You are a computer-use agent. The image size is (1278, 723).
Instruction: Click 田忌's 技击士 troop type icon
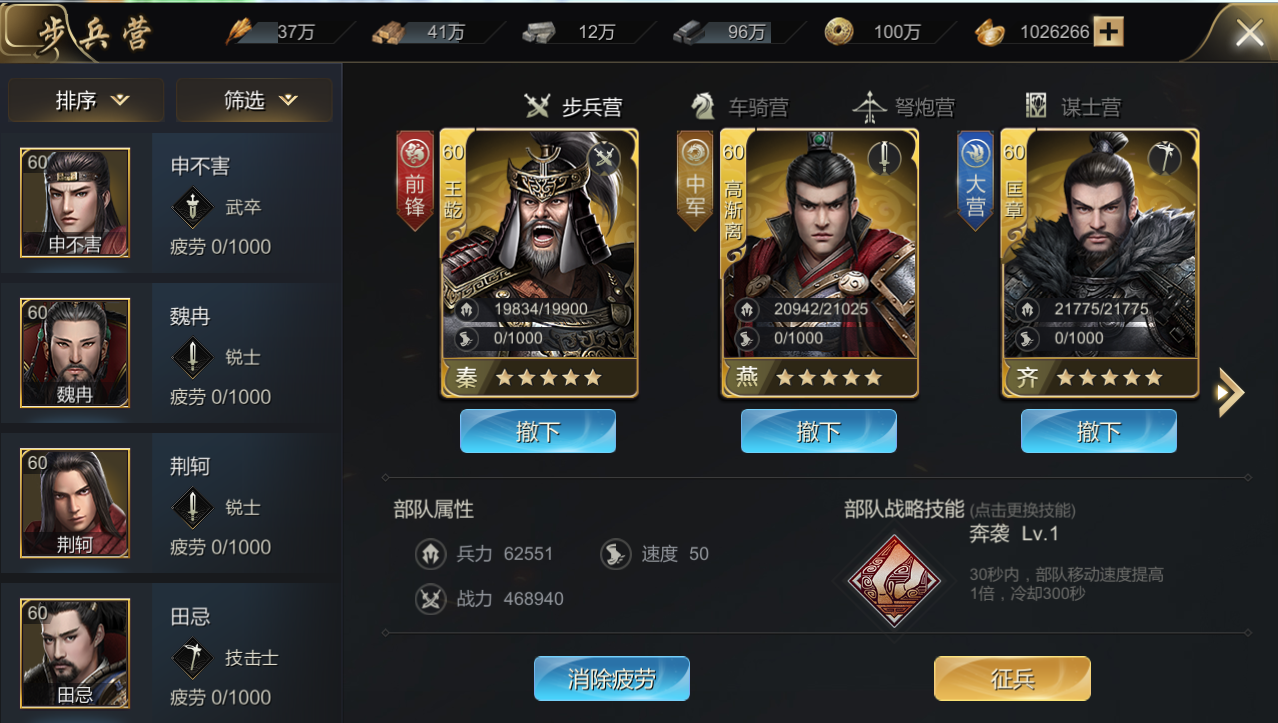(192, 657)
